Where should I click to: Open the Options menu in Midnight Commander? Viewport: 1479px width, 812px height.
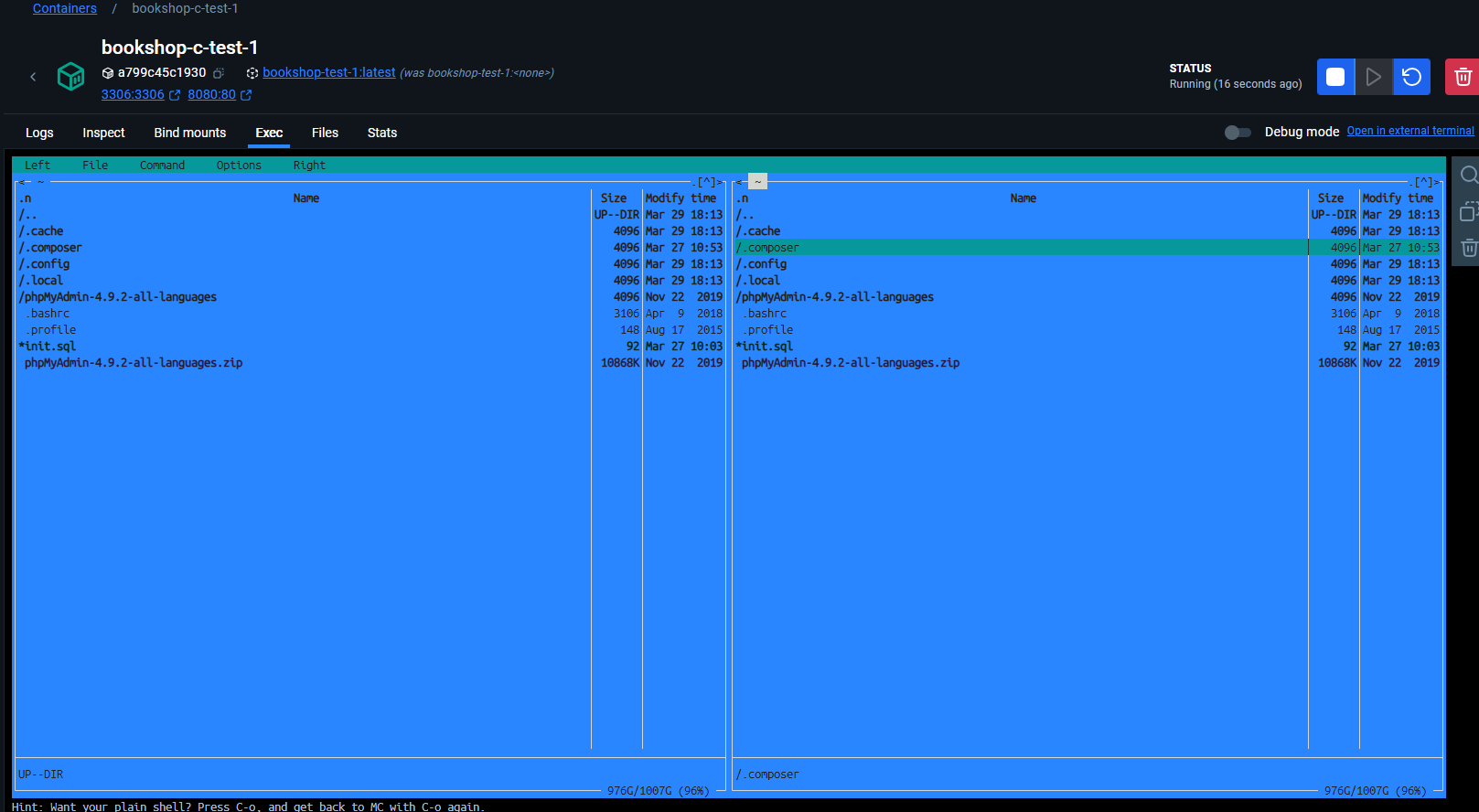(239, 166)
